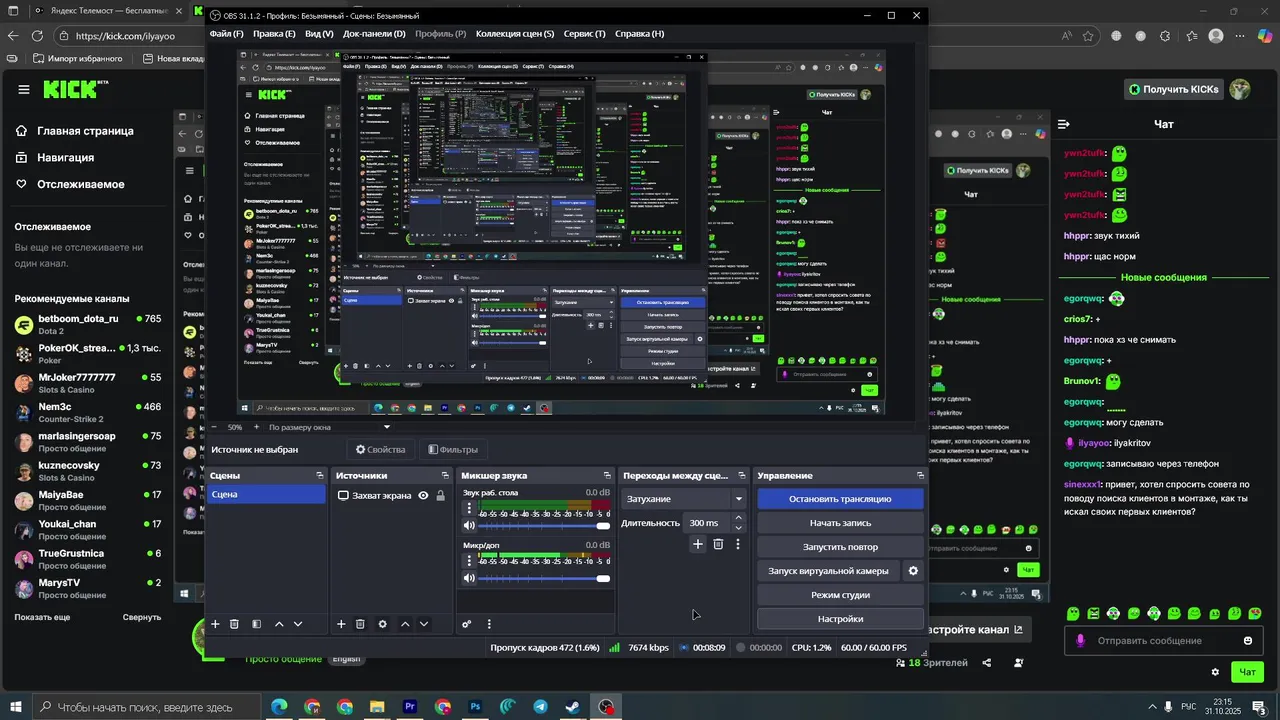
Task: Undock the Источники panel via its float icon
Action: [445, 476]
